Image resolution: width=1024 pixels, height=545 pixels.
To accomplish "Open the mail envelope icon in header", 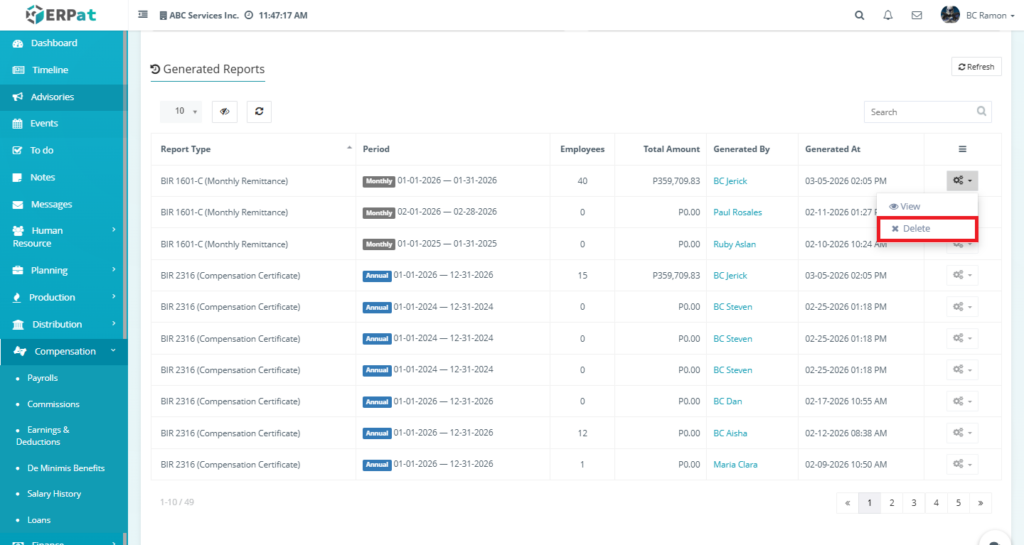I will [916, 16].
